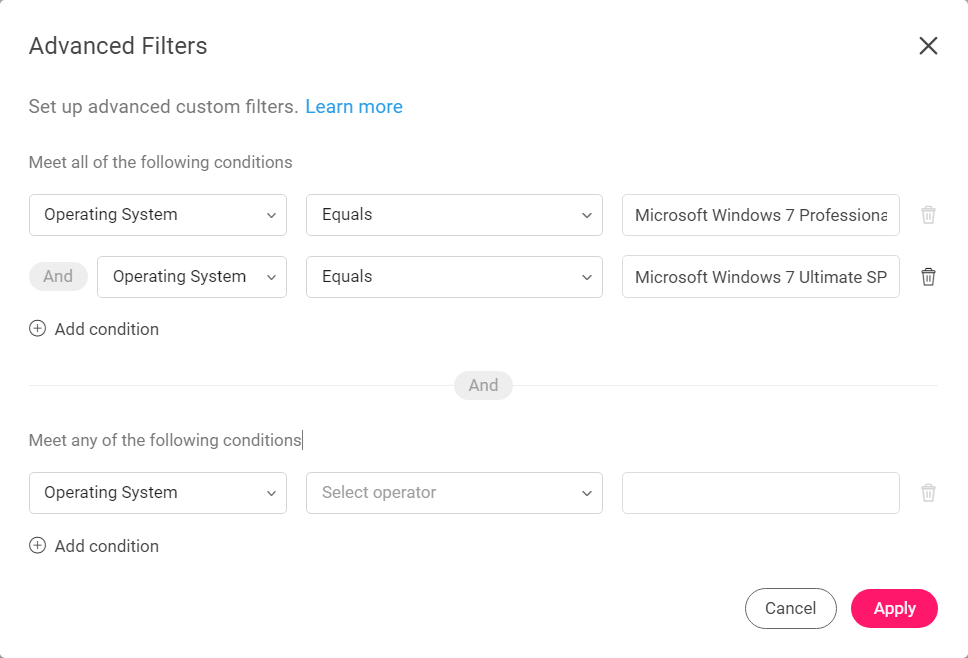Click trash icon beside empty condition row
This screenshot has width=968, height=658.
[928, 493]
